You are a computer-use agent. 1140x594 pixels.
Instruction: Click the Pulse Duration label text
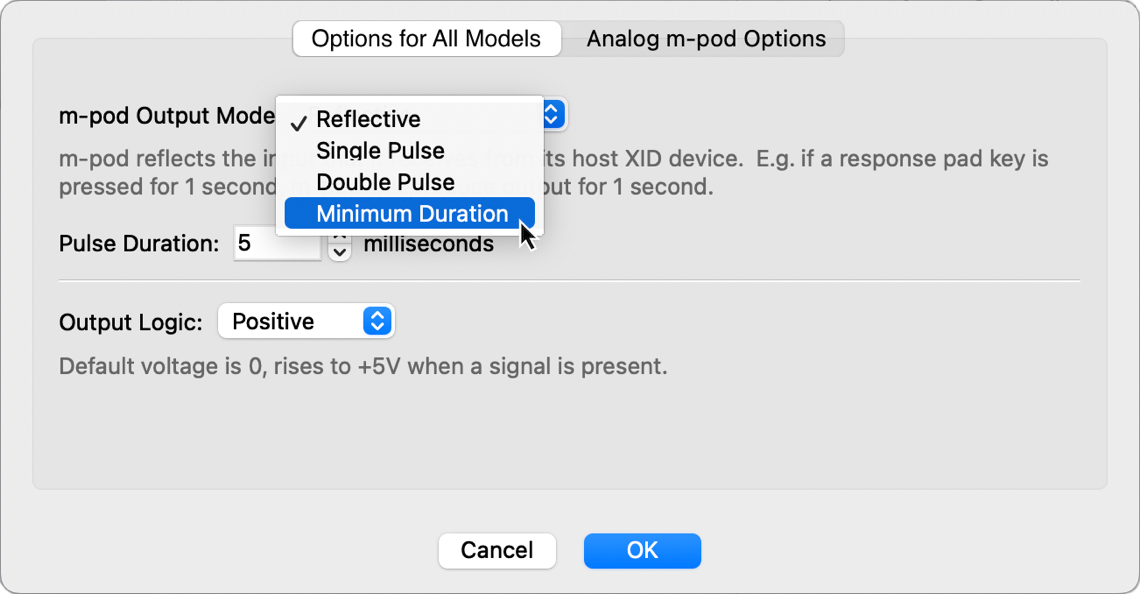(139, 244)
